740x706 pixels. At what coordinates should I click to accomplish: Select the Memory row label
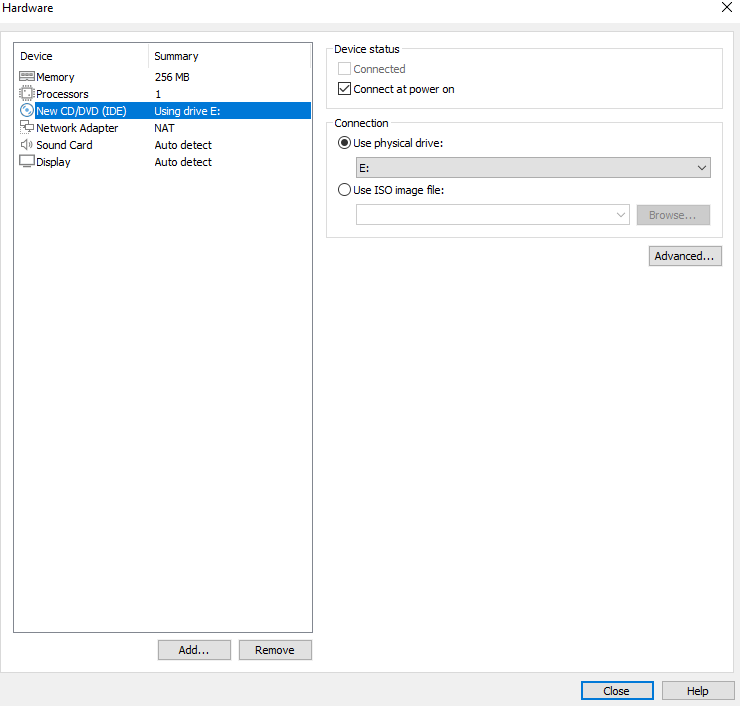coord(55,77)
